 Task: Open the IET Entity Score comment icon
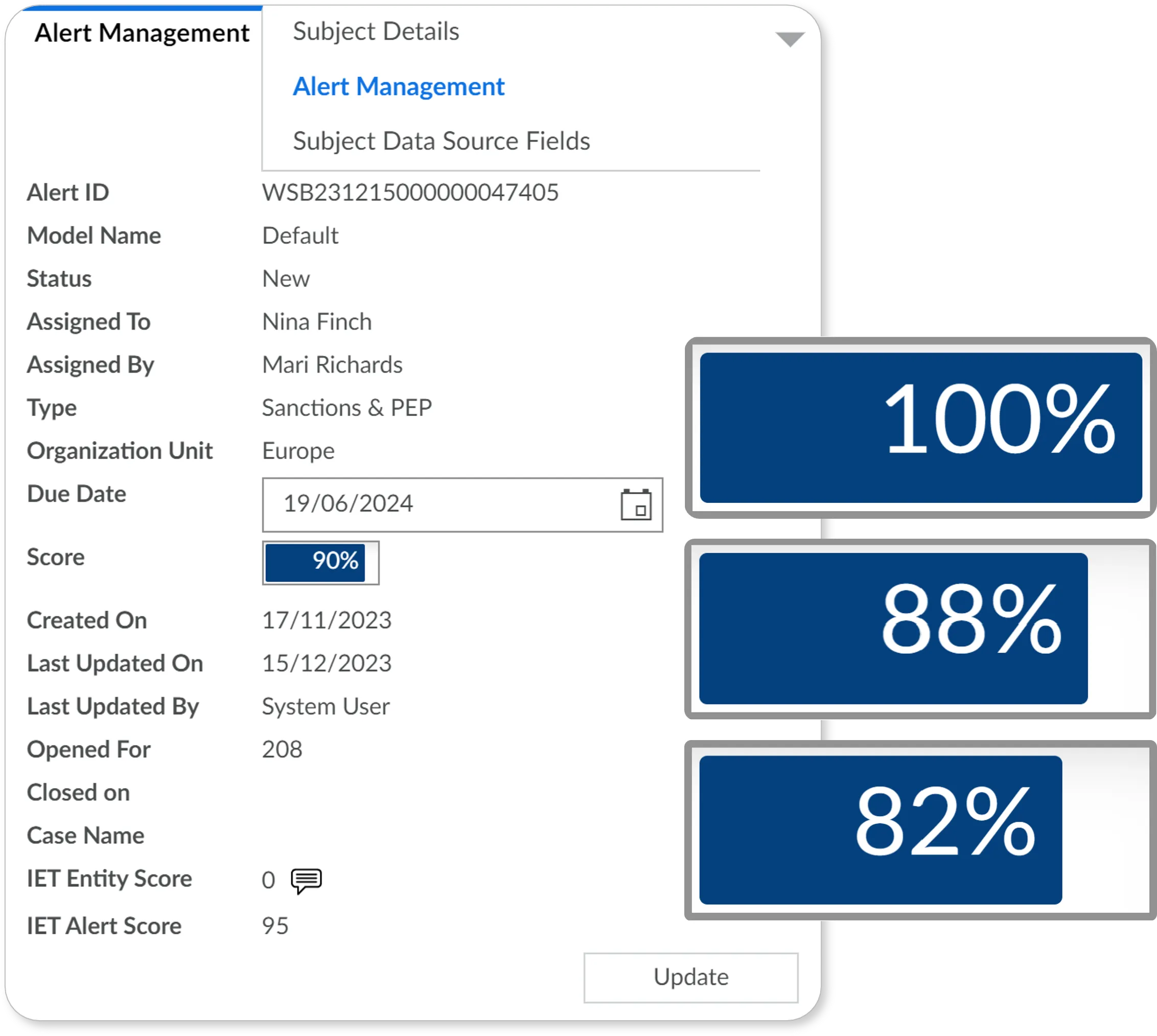(x=306, y=881)
